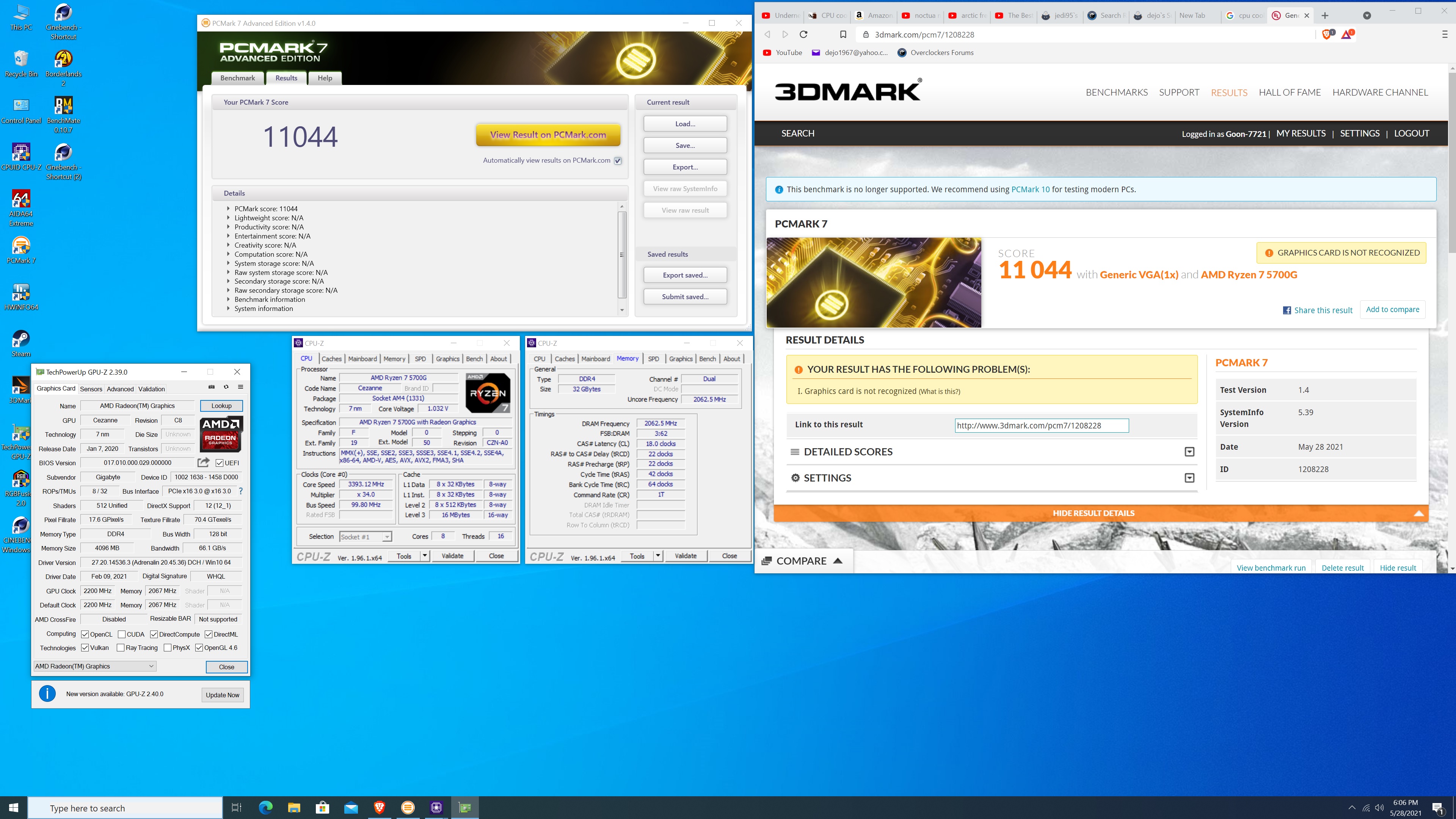The image size is (1456, 819).
Task: Open the HWiNFO64 desktop icon
Action: tap(21, 297)
